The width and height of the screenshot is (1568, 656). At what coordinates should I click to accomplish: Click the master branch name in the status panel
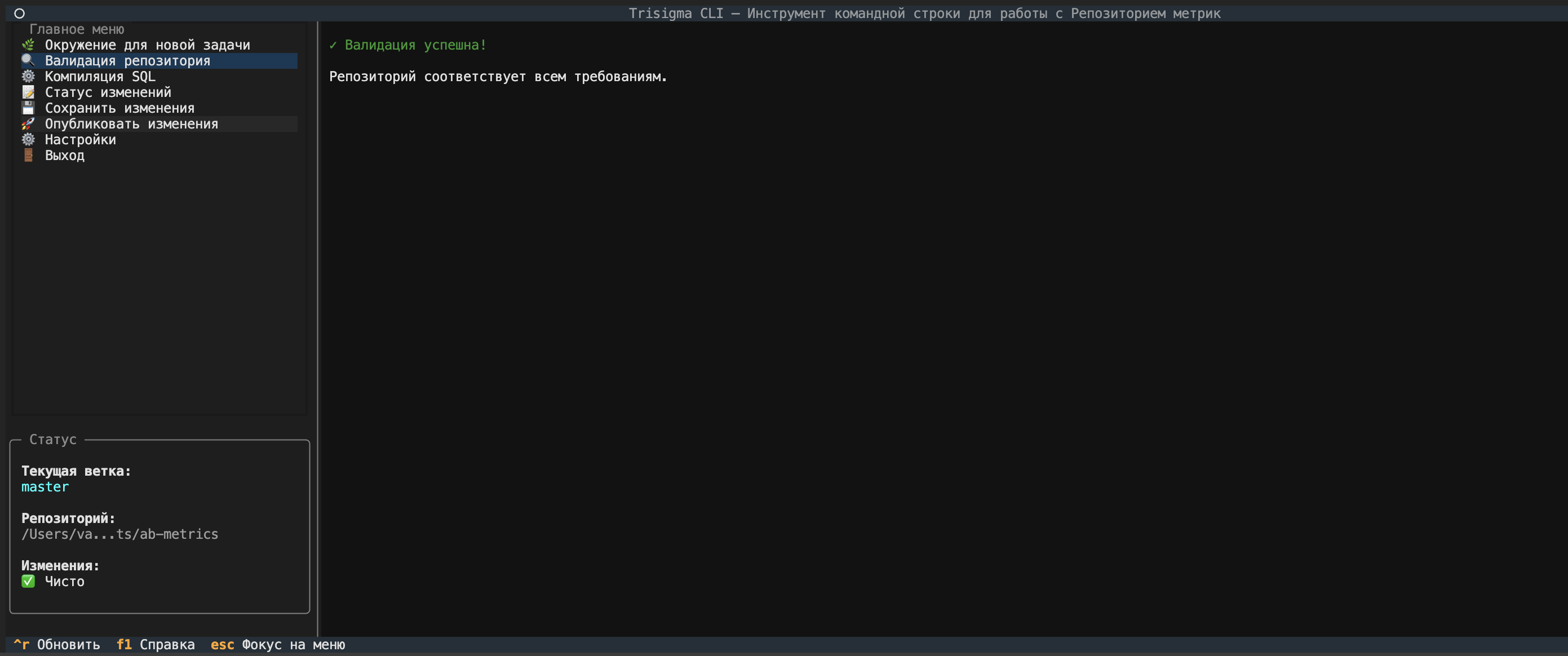click(x=45, y=487)
